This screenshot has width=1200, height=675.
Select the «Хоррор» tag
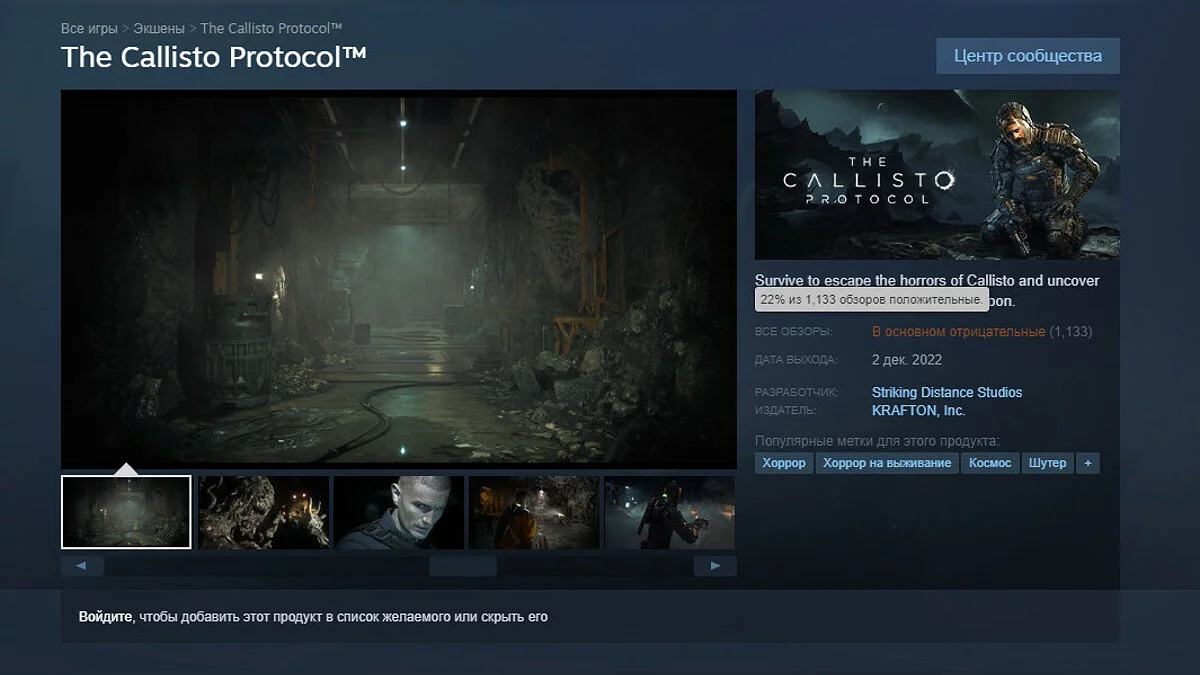(784, 463)
